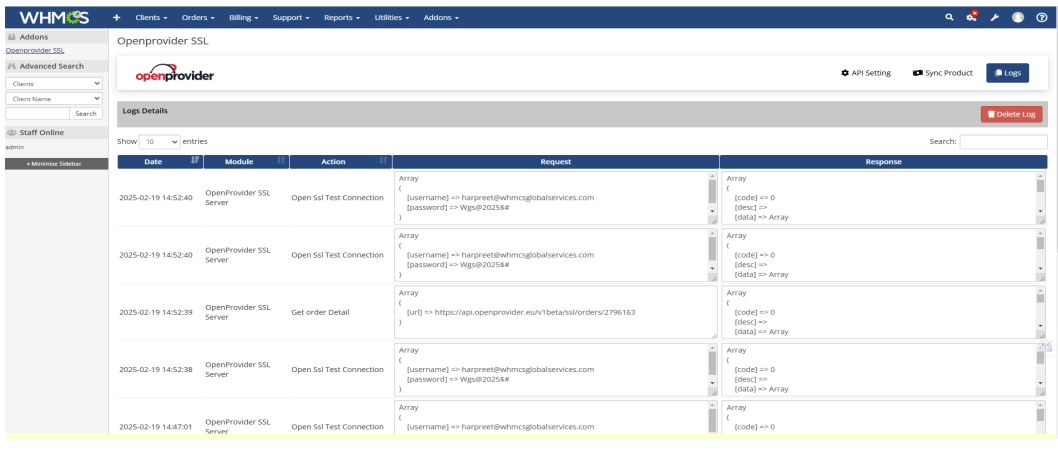Open the Support menu

click(291, 18)
